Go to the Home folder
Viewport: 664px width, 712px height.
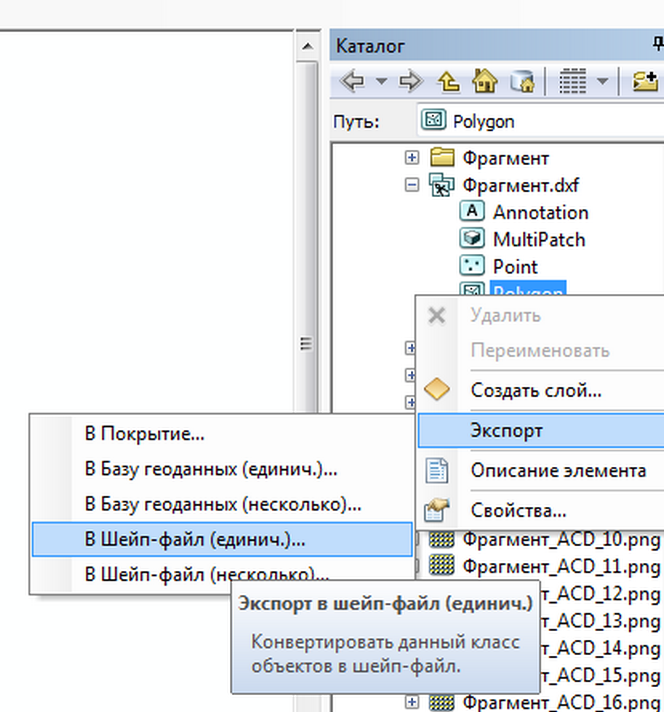[485, 81]
